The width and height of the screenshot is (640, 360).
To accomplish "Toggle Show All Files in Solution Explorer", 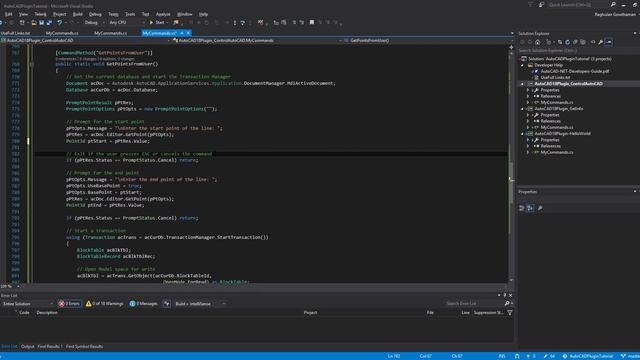I will [583, 42].
